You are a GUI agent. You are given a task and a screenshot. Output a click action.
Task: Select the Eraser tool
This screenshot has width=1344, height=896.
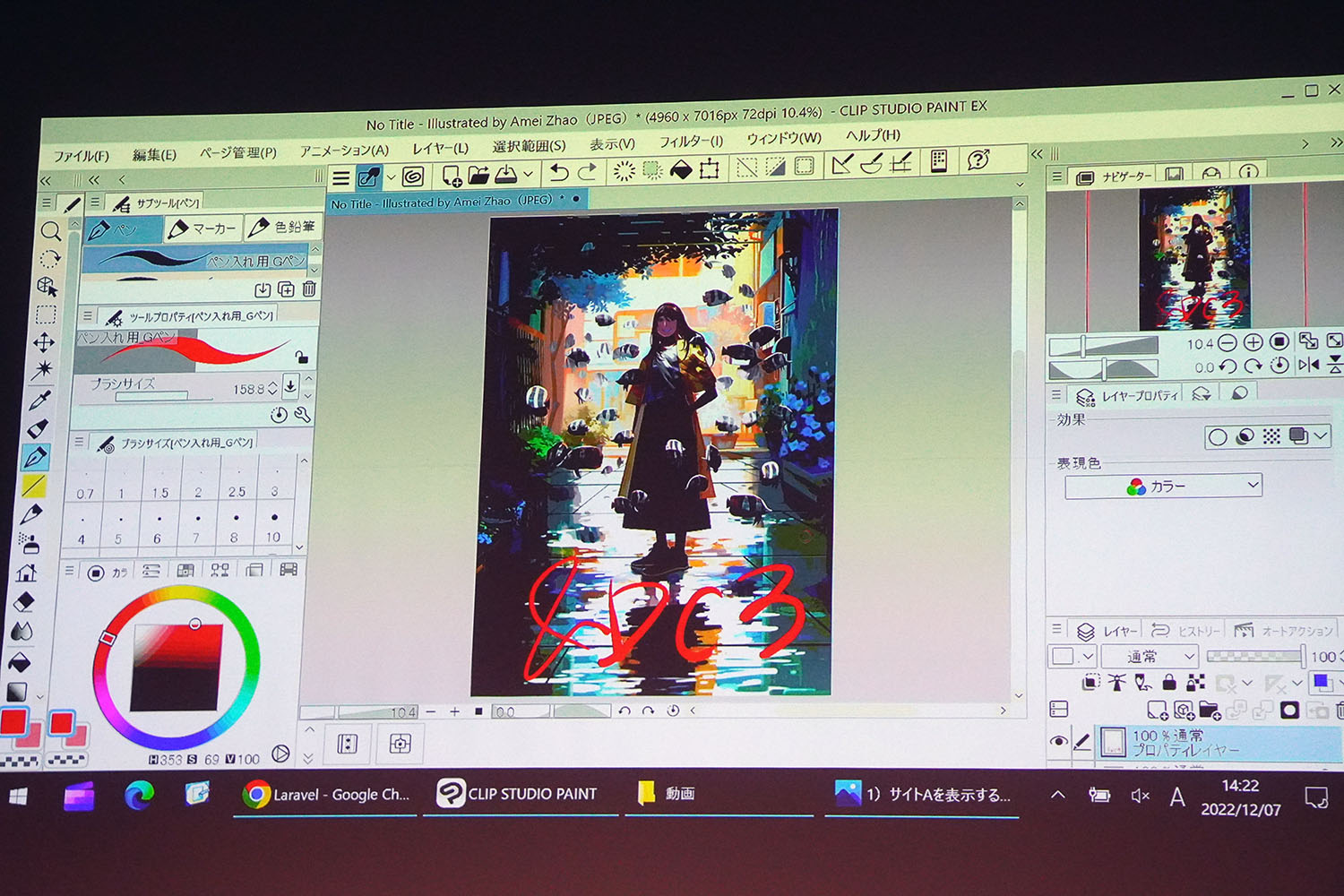click(24, 601)
